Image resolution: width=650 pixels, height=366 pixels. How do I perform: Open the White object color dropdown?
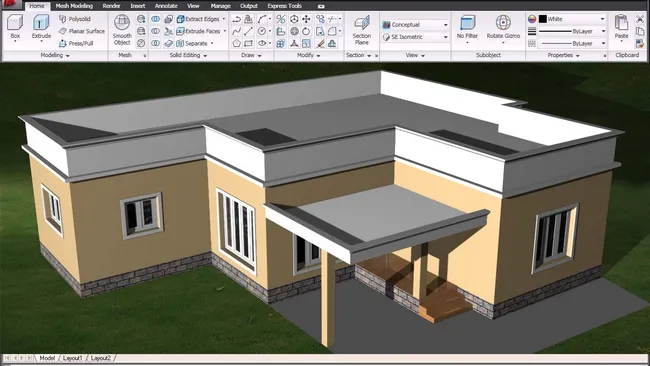[x=572, y=19]
